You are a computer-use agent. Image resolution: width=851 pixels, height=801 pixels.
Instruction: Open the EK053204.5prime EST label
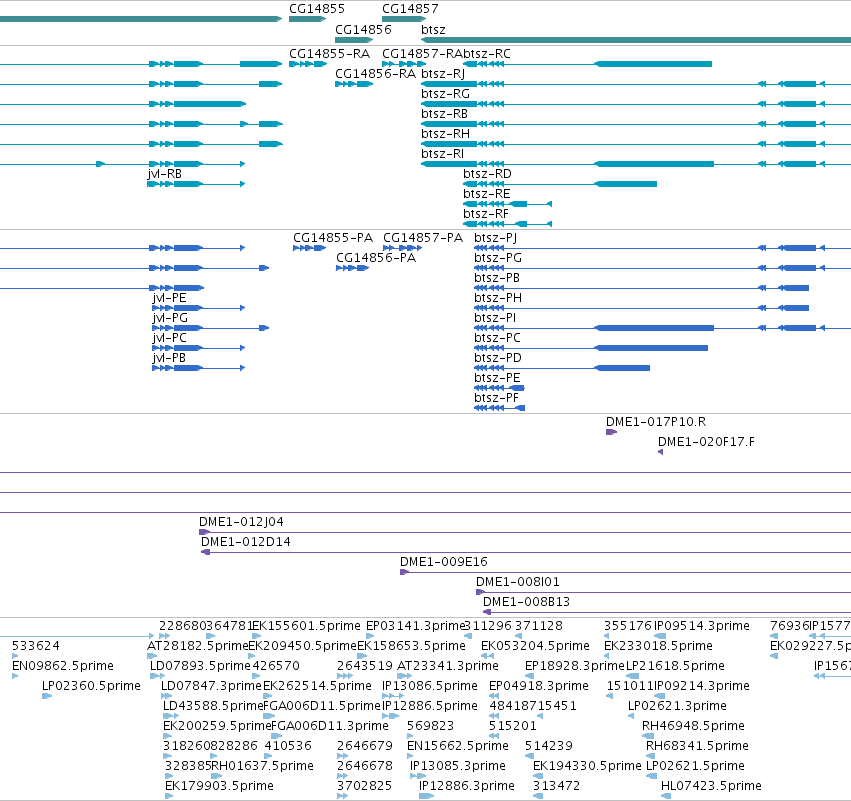click(535, 646)
